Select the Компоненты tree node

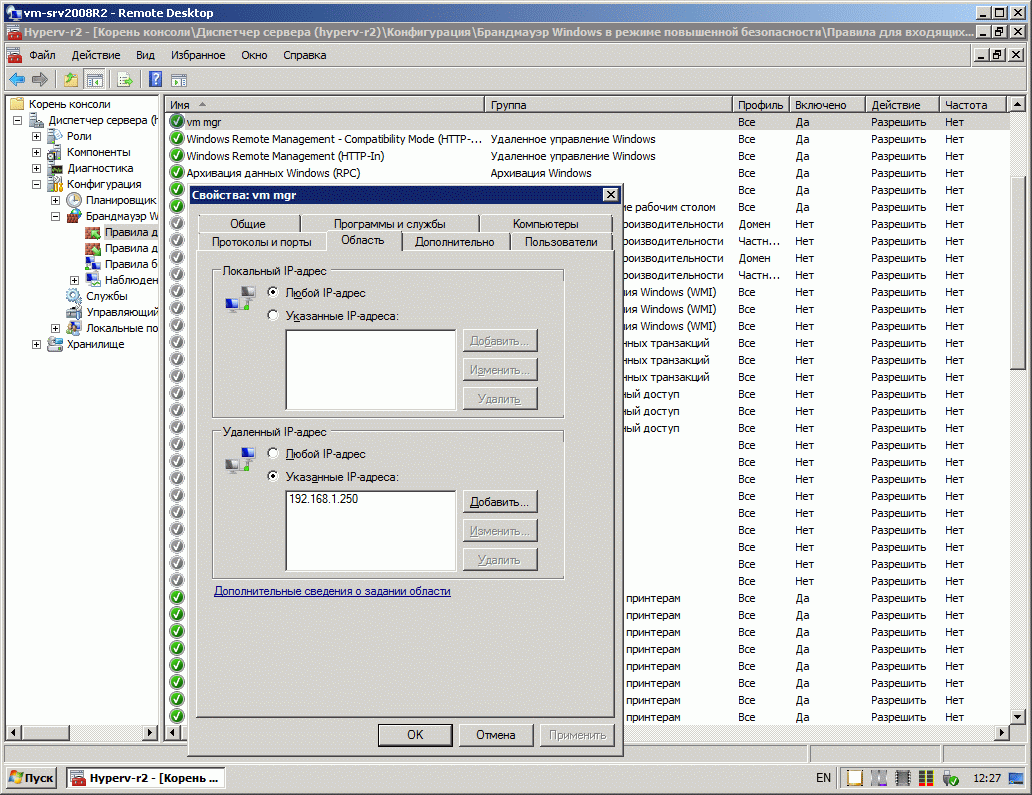click(x=99, y=152)
